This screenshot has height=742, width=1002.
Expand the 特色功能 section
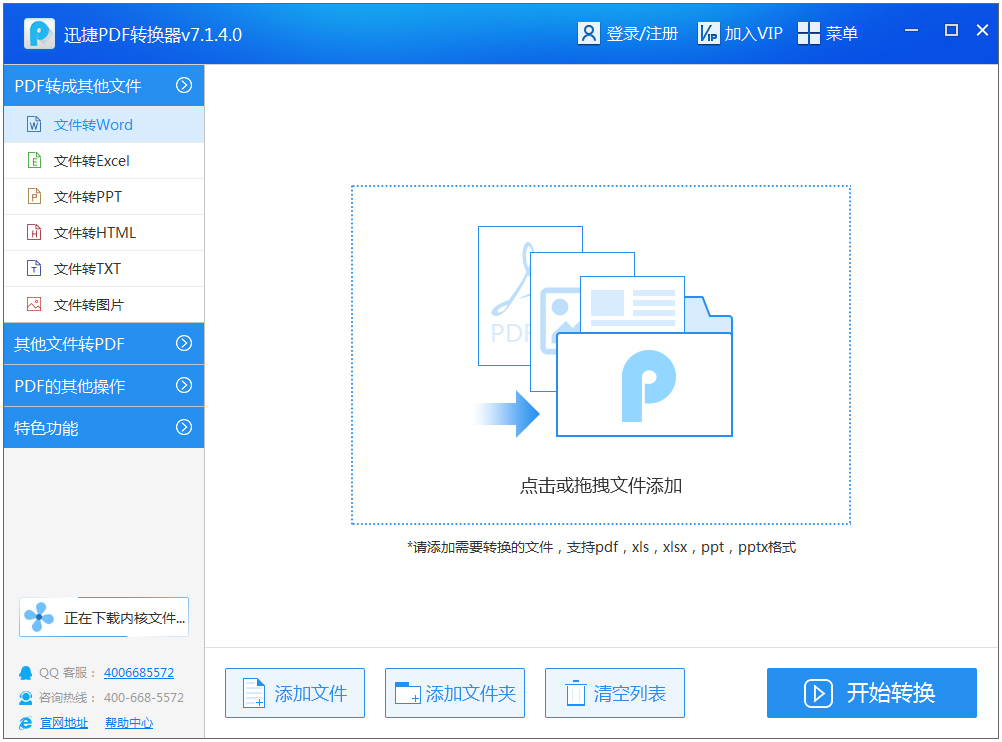104,428
